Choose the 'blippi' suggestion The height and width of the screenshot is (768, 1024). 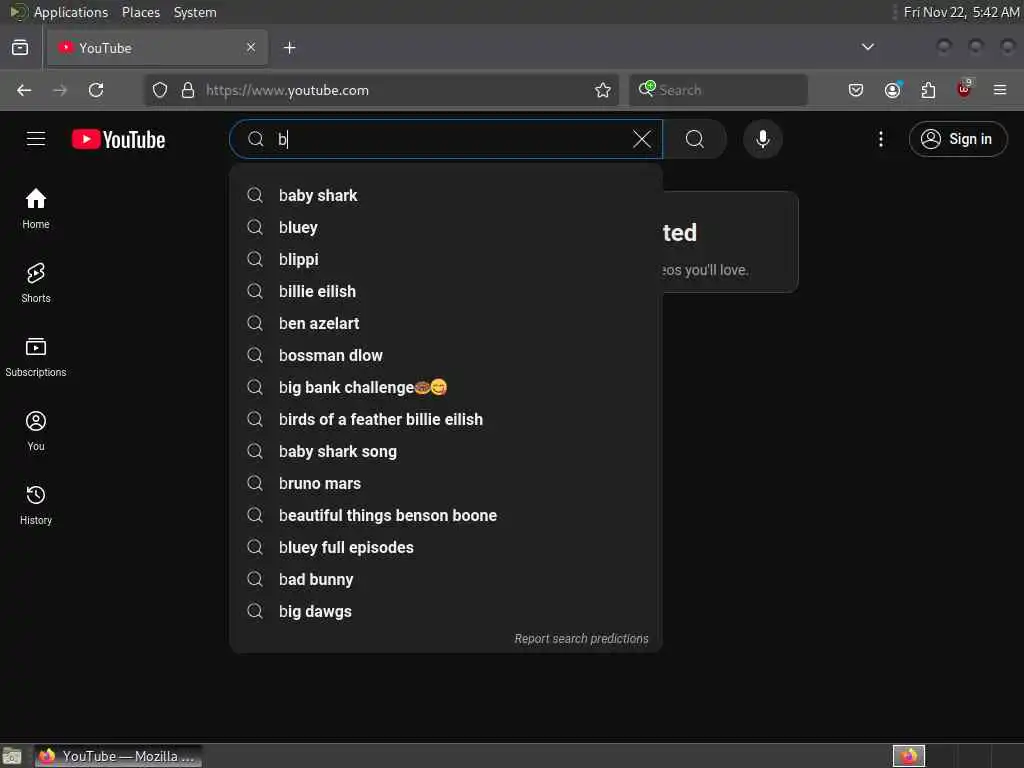446,259
